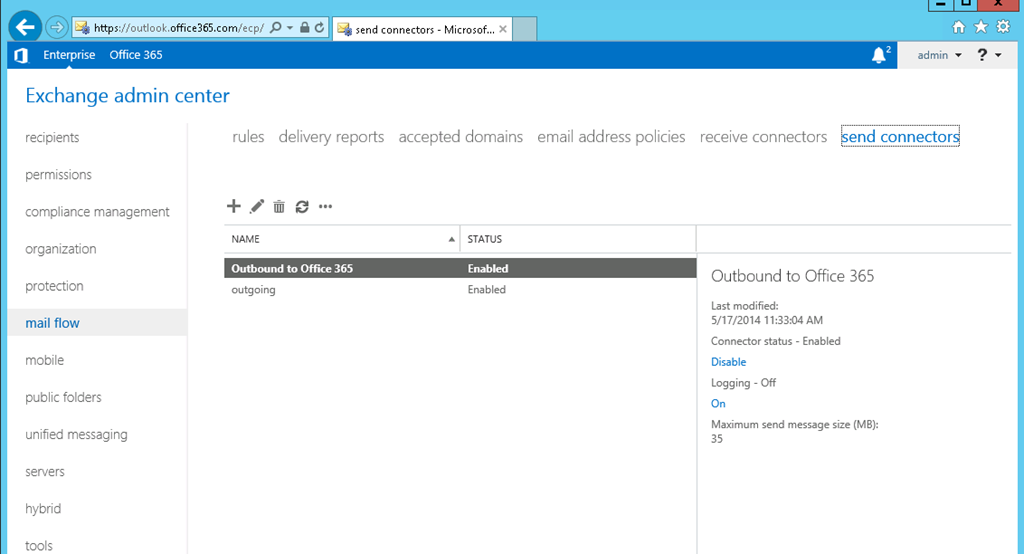Close the send connectors browser tab

[x=503, y=29]
